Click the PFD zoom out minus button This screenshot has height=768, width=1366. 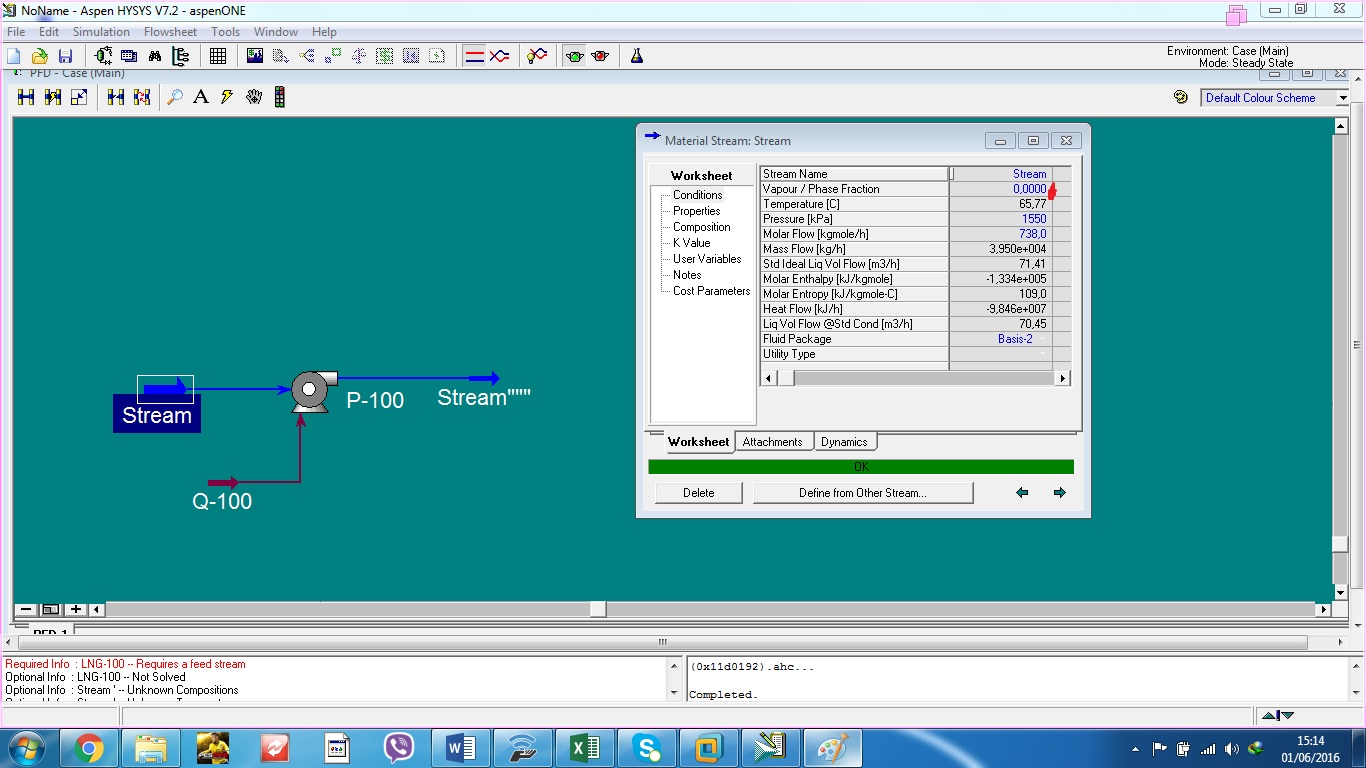coord(26,609)
